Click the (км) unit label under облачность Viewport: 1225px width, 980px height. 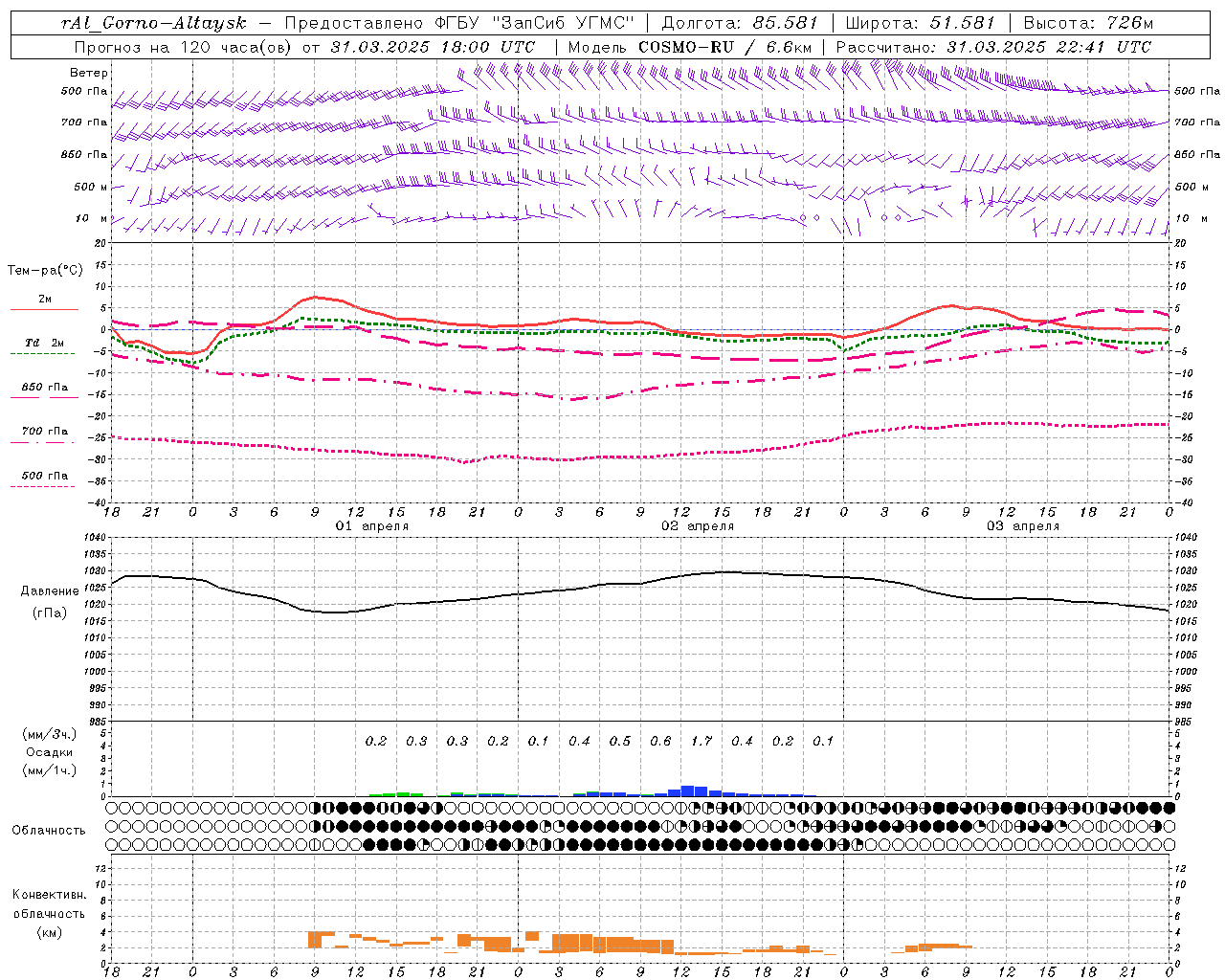pos(50,932)
